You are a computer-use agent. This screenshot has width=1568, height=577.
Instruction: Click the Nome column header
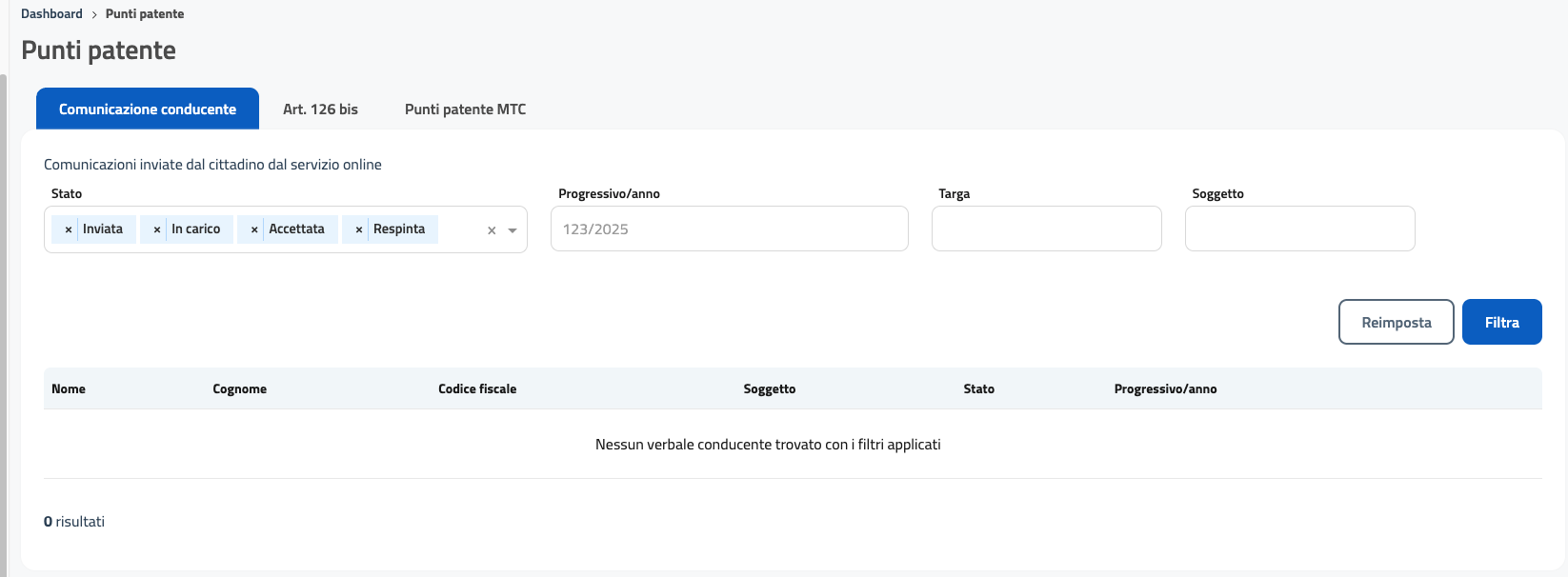click(x=69, y=389)
